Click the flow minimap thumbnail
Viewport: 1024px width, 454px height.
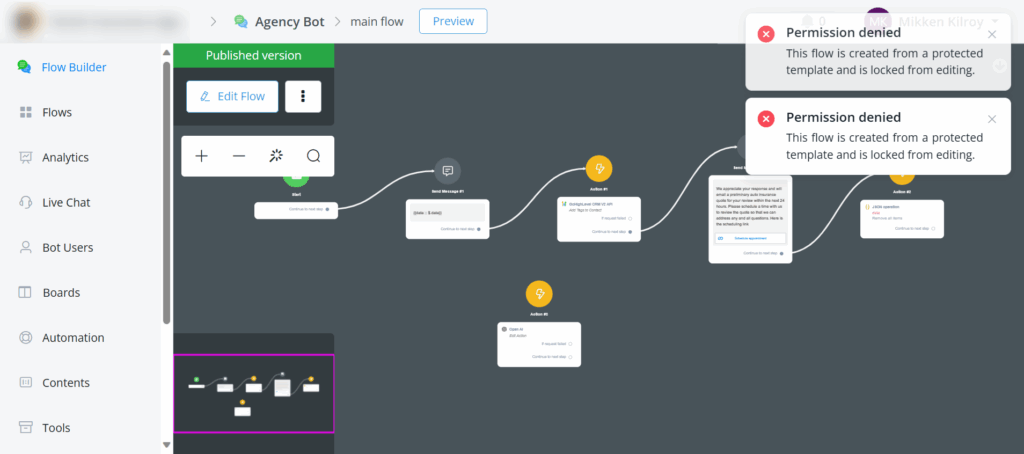pyautogui.click(x=254, y=393)
